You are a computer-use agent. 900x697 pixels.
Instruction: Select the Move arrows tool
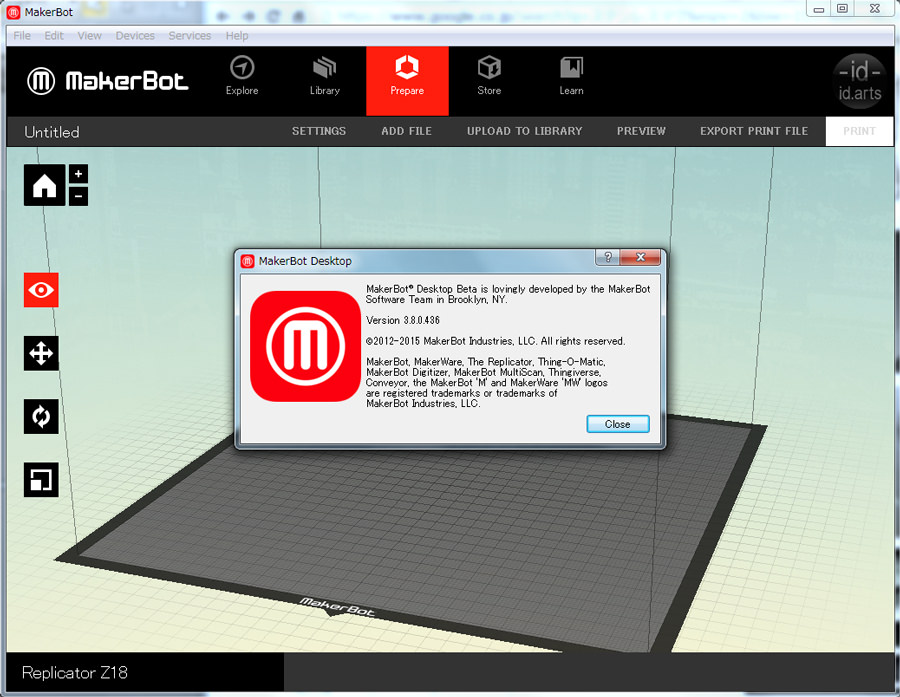point(41,353)
